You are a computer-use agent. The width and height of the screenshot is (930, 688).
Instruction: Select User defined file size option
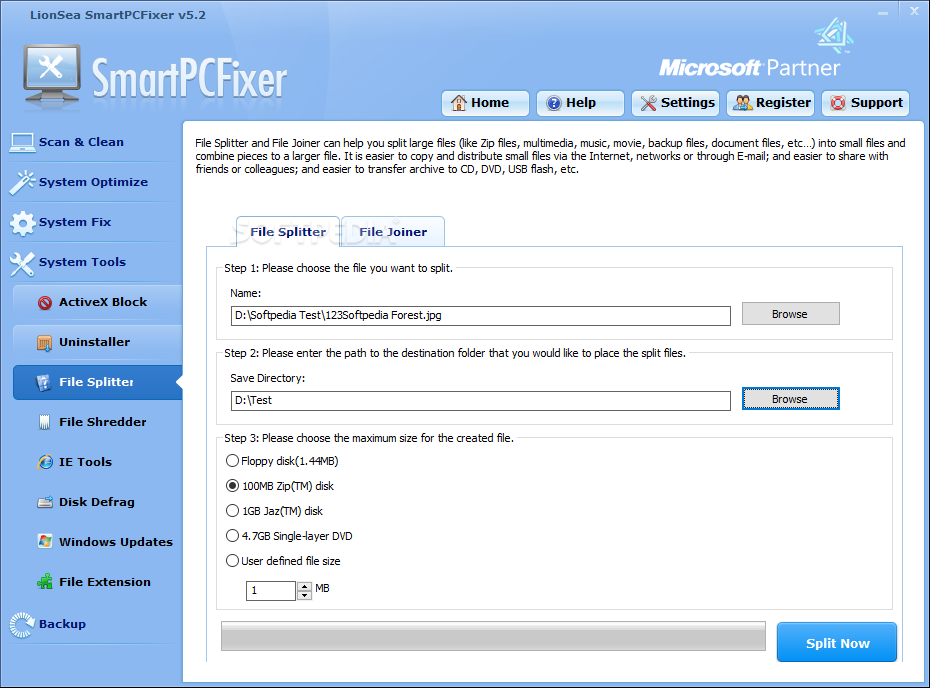pos(232,560)
